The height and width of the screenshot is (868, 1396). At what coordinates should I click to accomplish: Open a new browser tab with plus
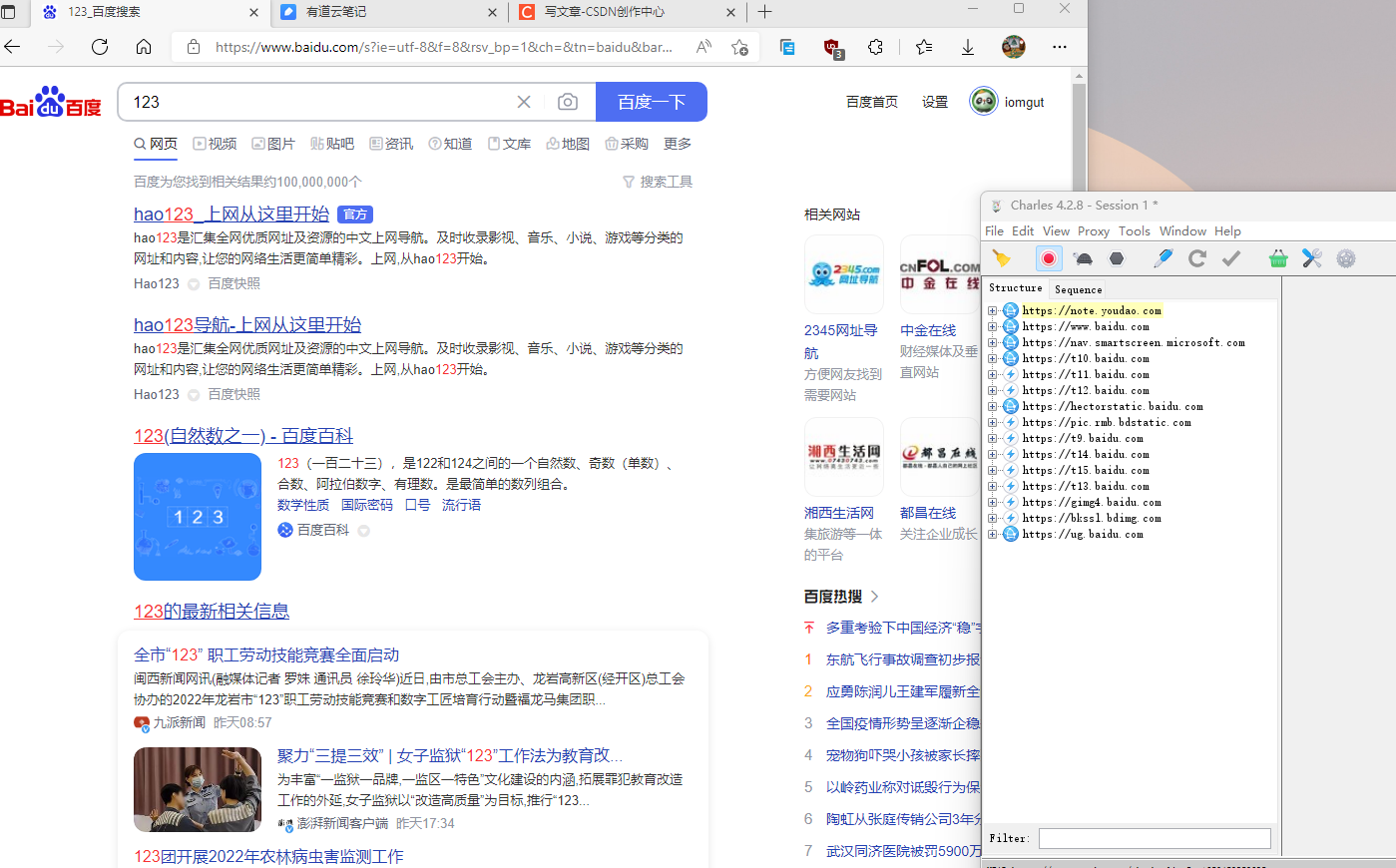(x=764, y=12)
